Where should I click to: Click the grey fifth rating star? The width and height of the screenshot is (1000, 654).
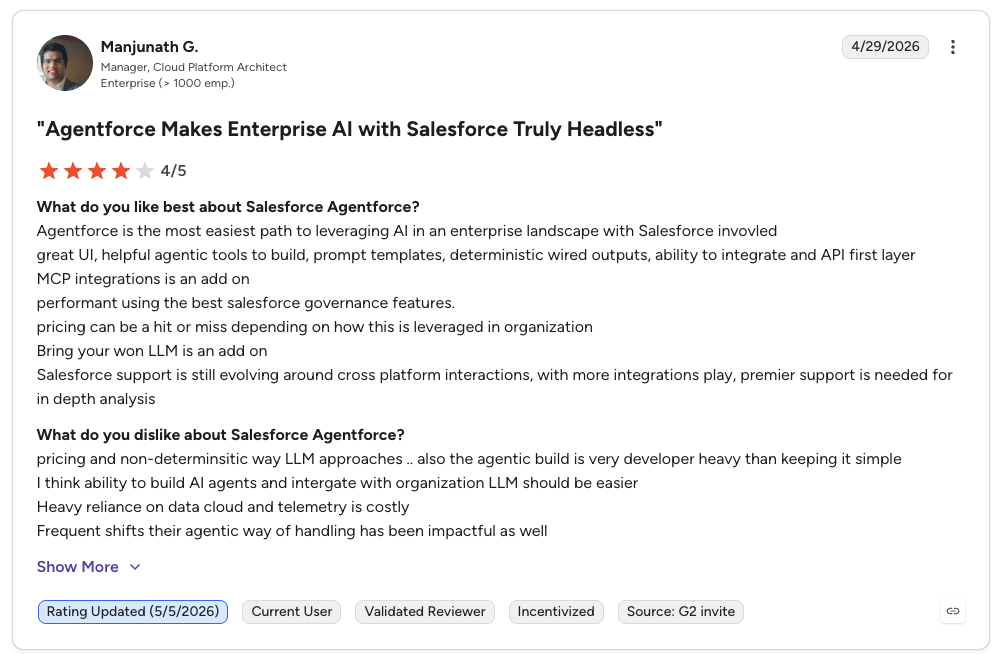tap(145, 170)
